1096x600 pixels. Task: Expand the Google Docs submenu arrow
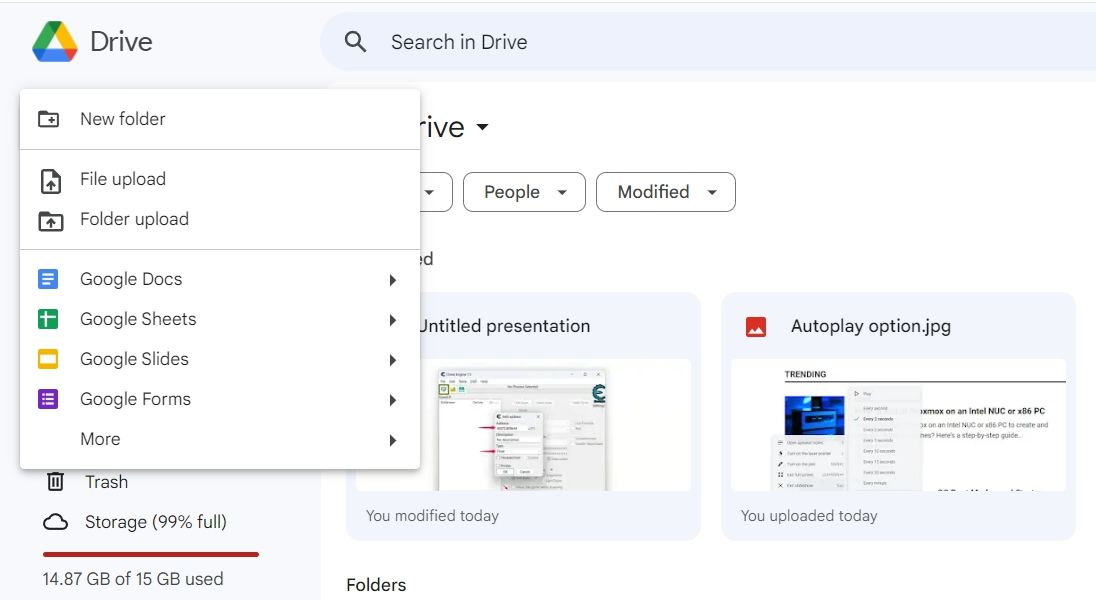[x=392, y=280]
